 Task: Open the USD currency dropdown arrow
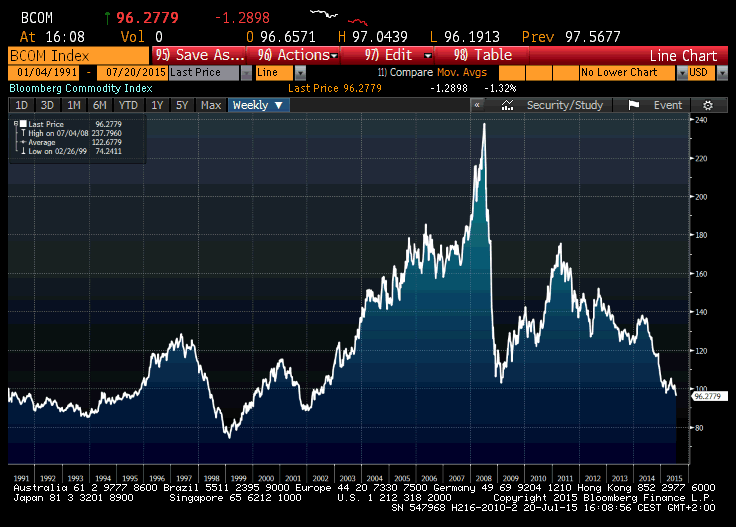pos(722,73)
